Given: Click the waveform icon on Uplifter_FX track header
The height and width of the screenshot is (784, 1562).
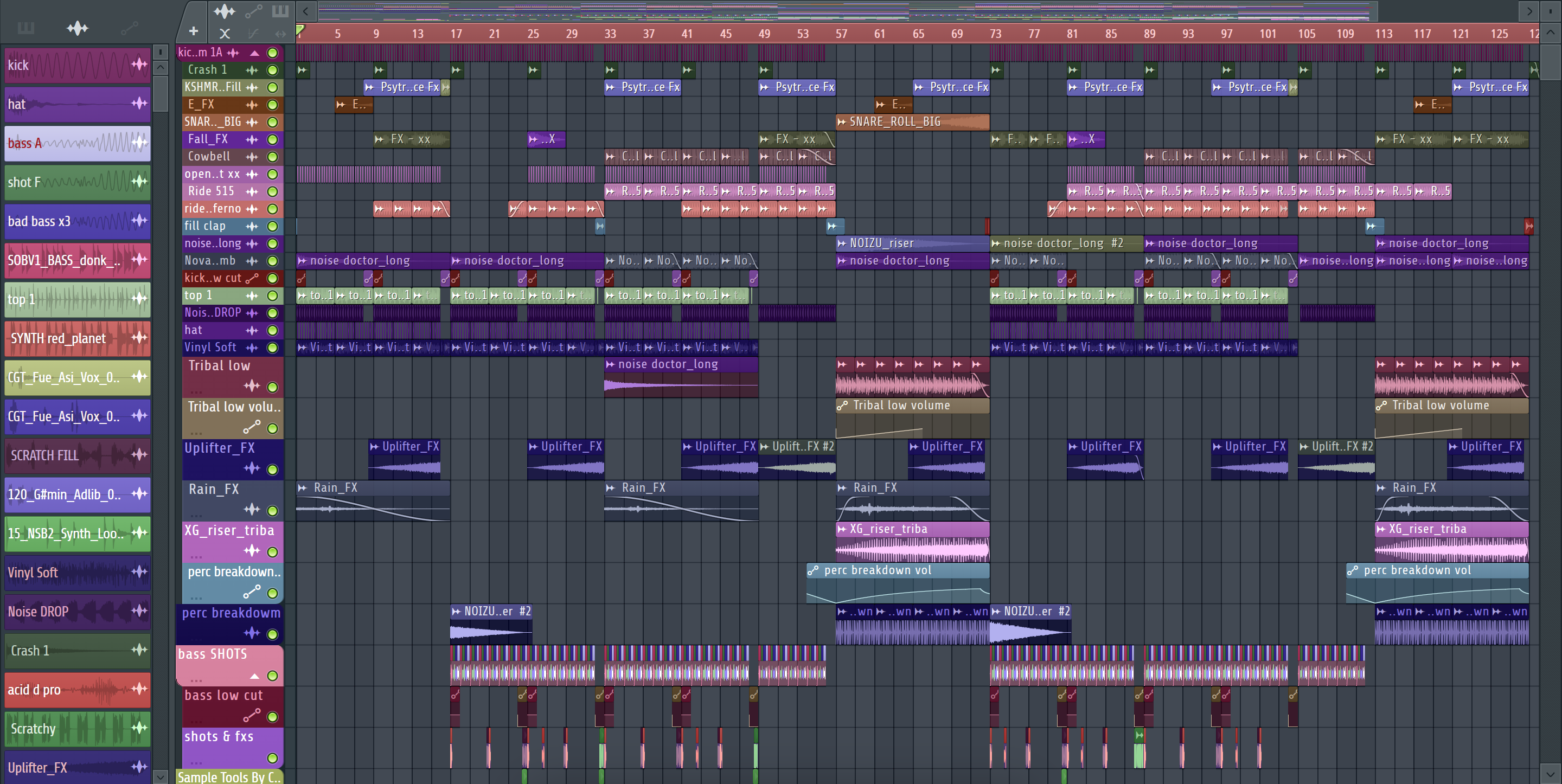Looking at the screenshot, I should click(252, 468).
